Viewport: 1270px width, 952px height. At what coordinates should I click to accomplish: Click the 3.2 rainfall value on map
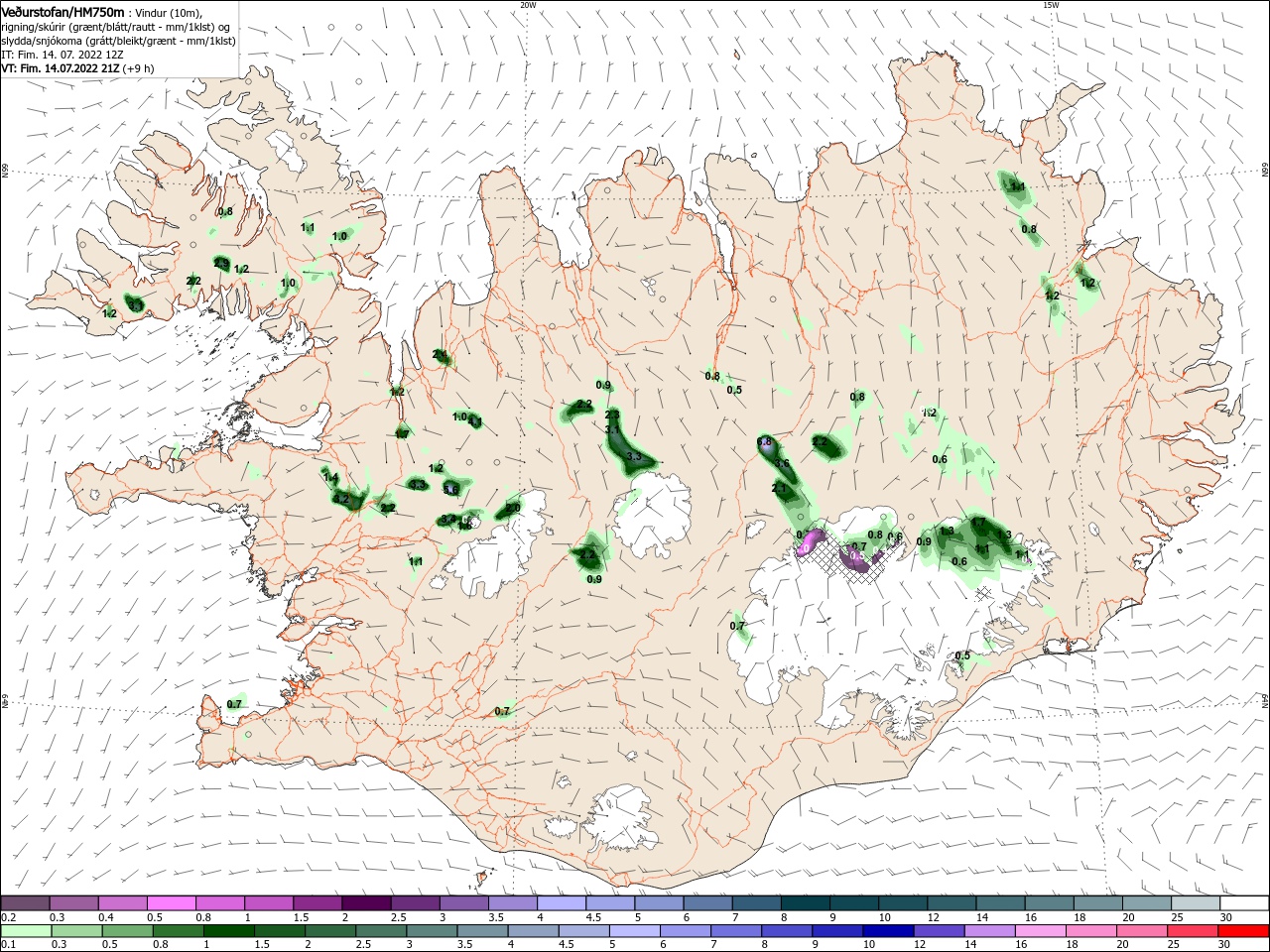click(341, 499)
